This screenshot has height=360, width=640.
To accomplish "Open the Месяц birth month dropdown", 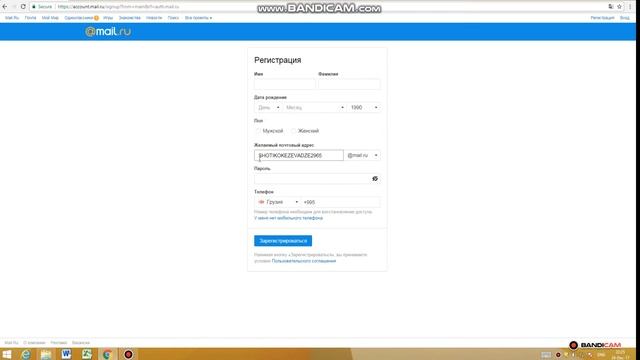I will (314, 108).
